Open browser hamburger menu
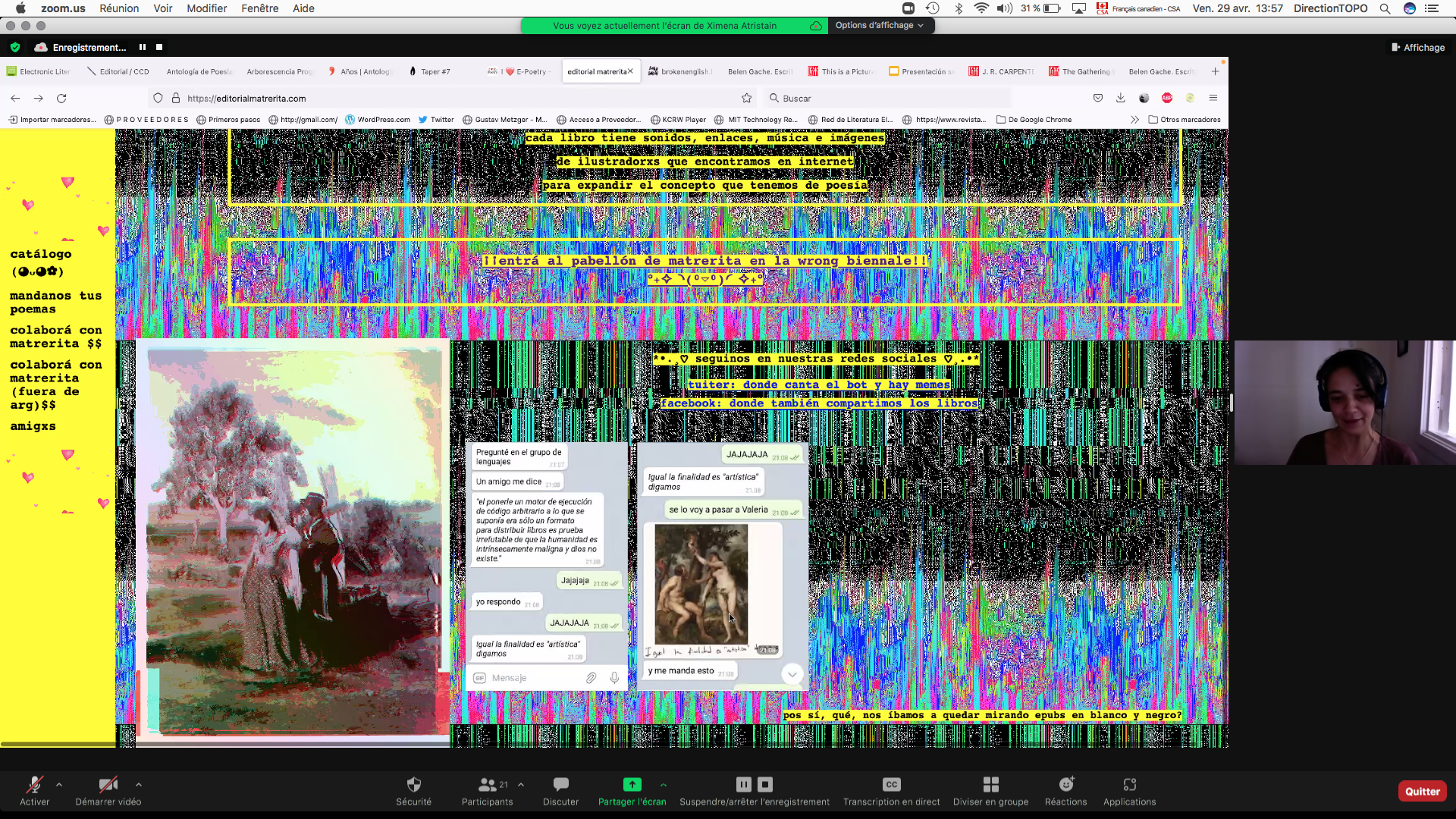 [1213, 98]
